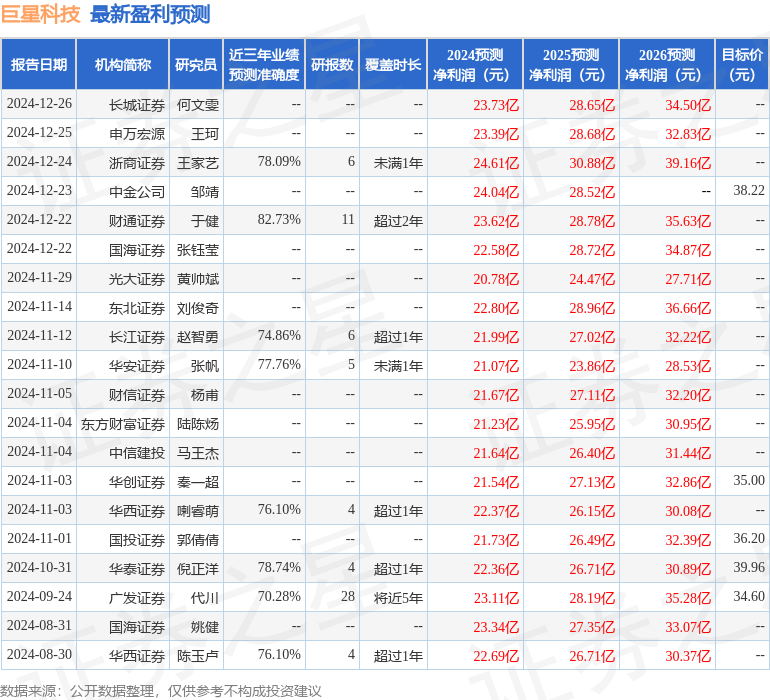
Task: Click institution 财通证券
Action: (137, 221)
